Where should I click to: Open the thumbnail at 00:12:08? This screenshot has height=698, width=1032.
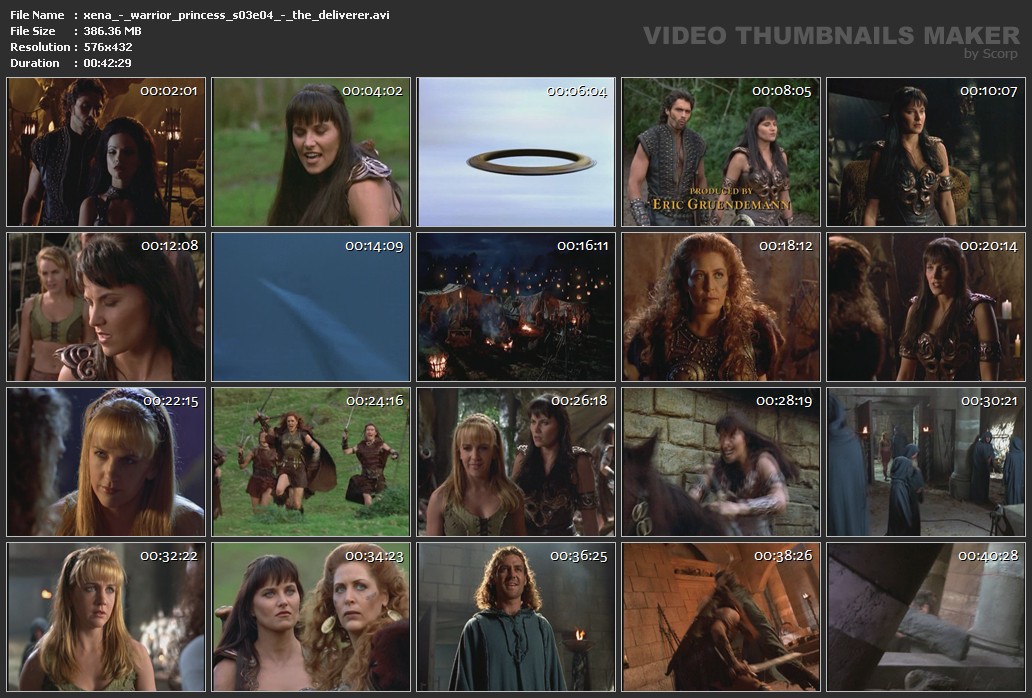[x=106, y=307]
